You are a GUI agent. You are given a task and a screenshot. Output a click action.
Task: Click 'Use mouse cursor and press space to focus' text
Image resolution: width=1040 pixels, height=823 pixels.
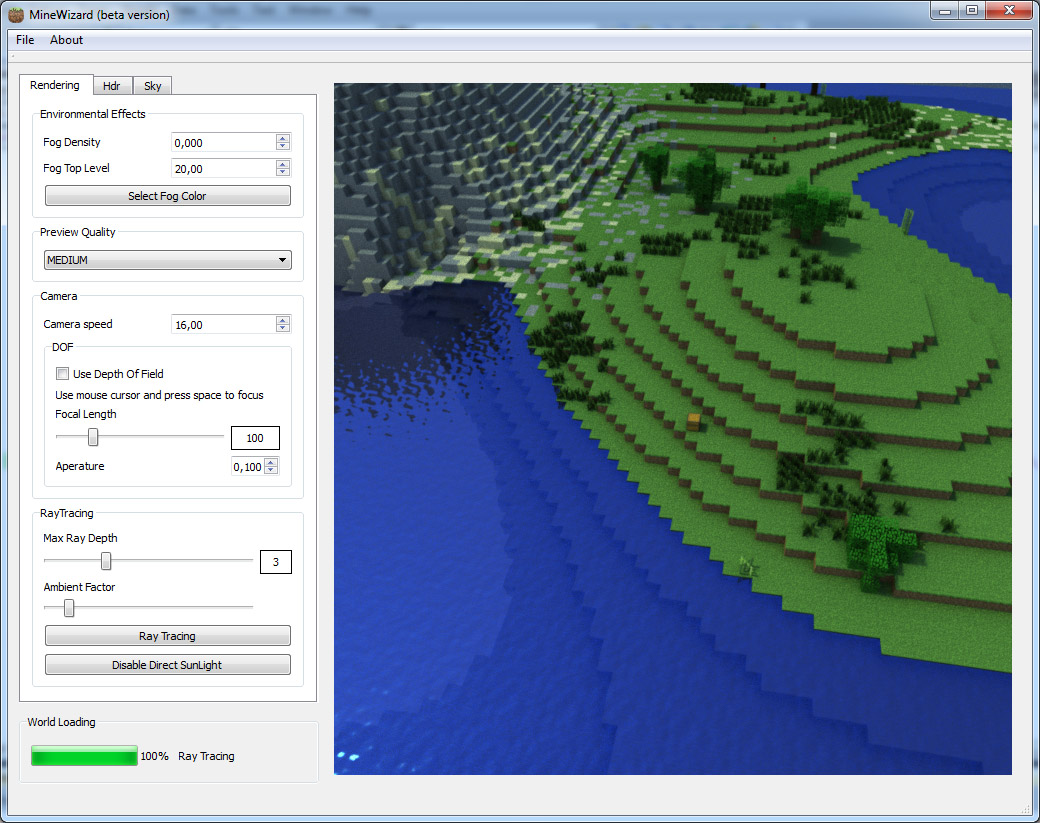pos(159,395)
